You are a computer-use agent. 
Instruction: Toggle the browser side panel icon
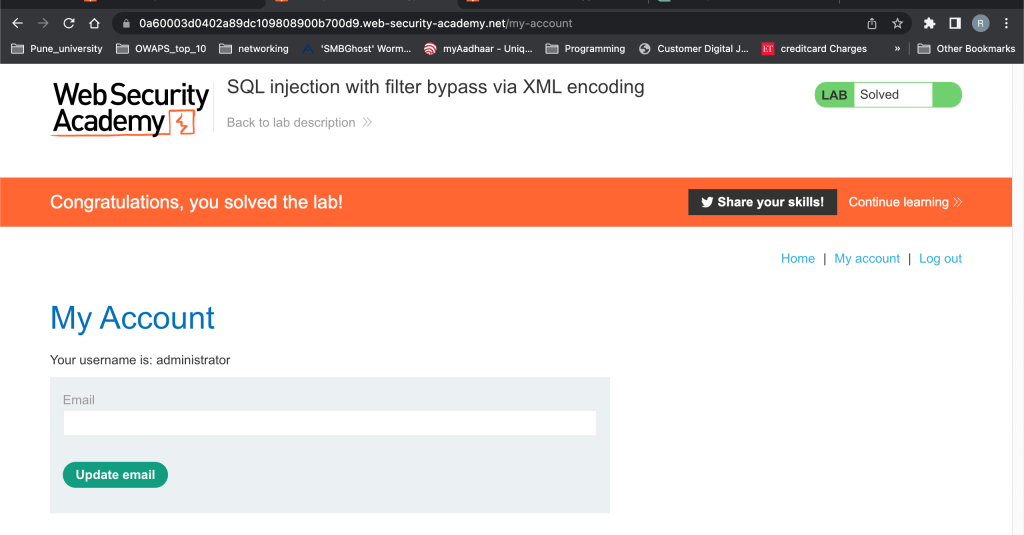(x=955, y=23)
